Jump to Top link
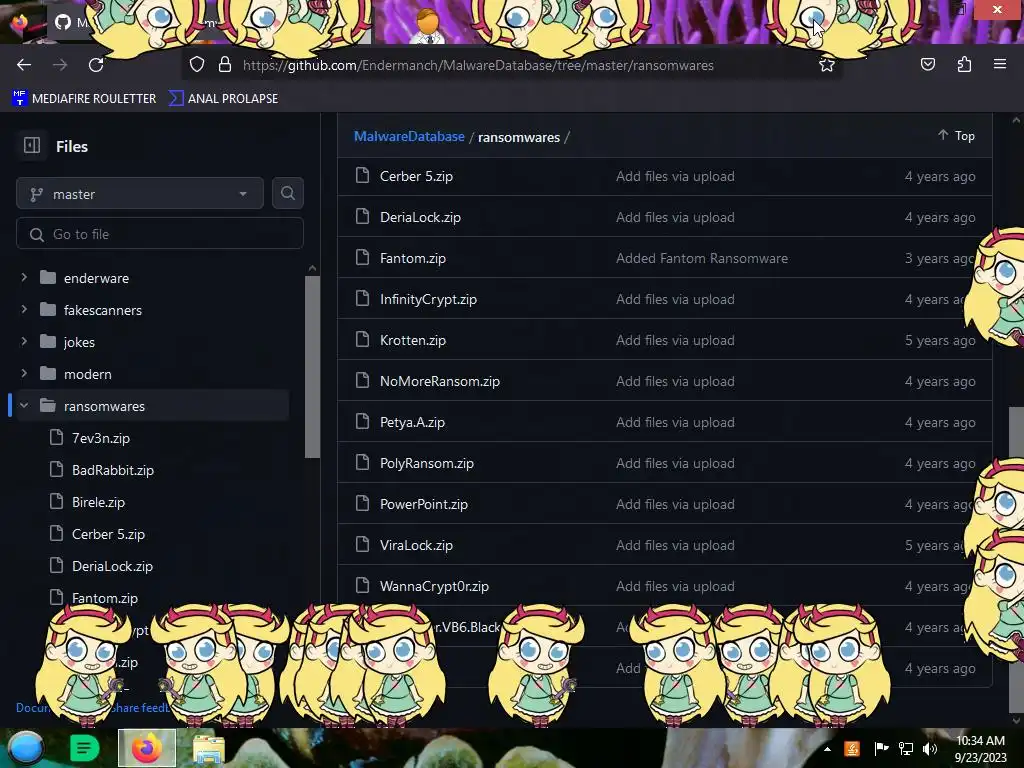This screenshot has height=768, width=1024. (957, 135)
